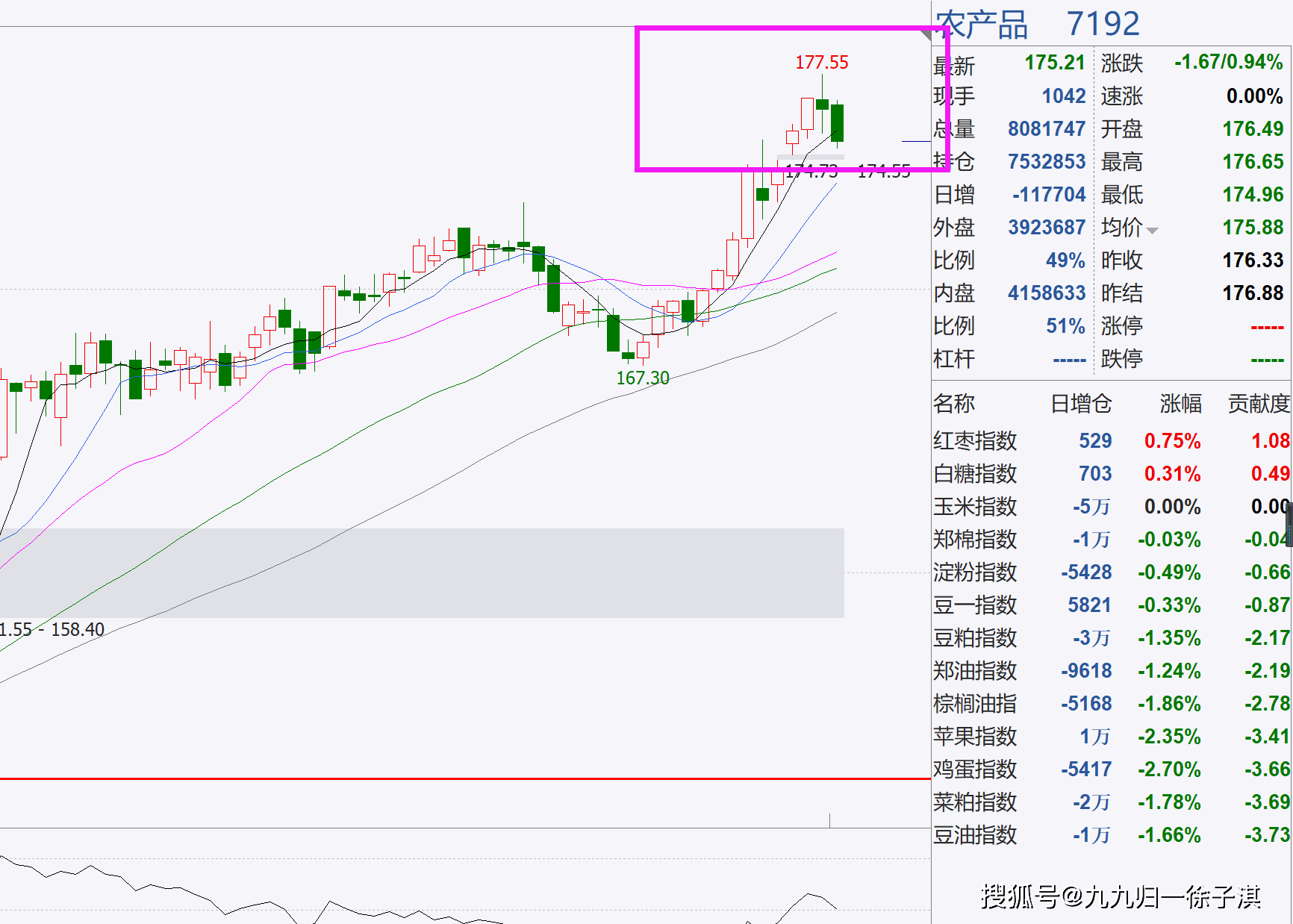Select the 苹果指数 row
1293x924 pixels.
click(x=1112, y=737)
